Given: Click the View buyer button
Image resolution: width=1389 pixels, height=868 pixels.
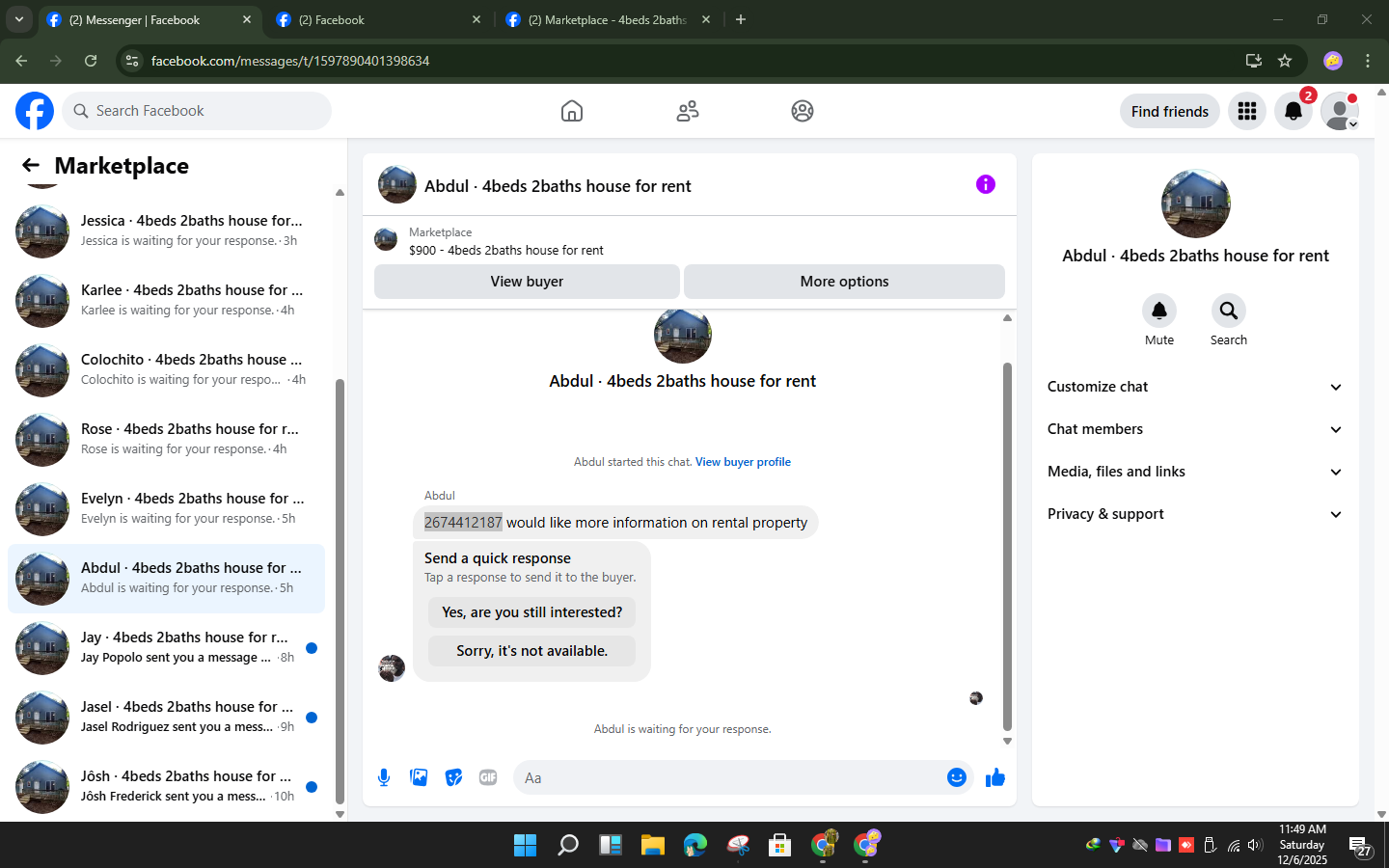Looking at the screenshot, I should (x=527, y=282).
